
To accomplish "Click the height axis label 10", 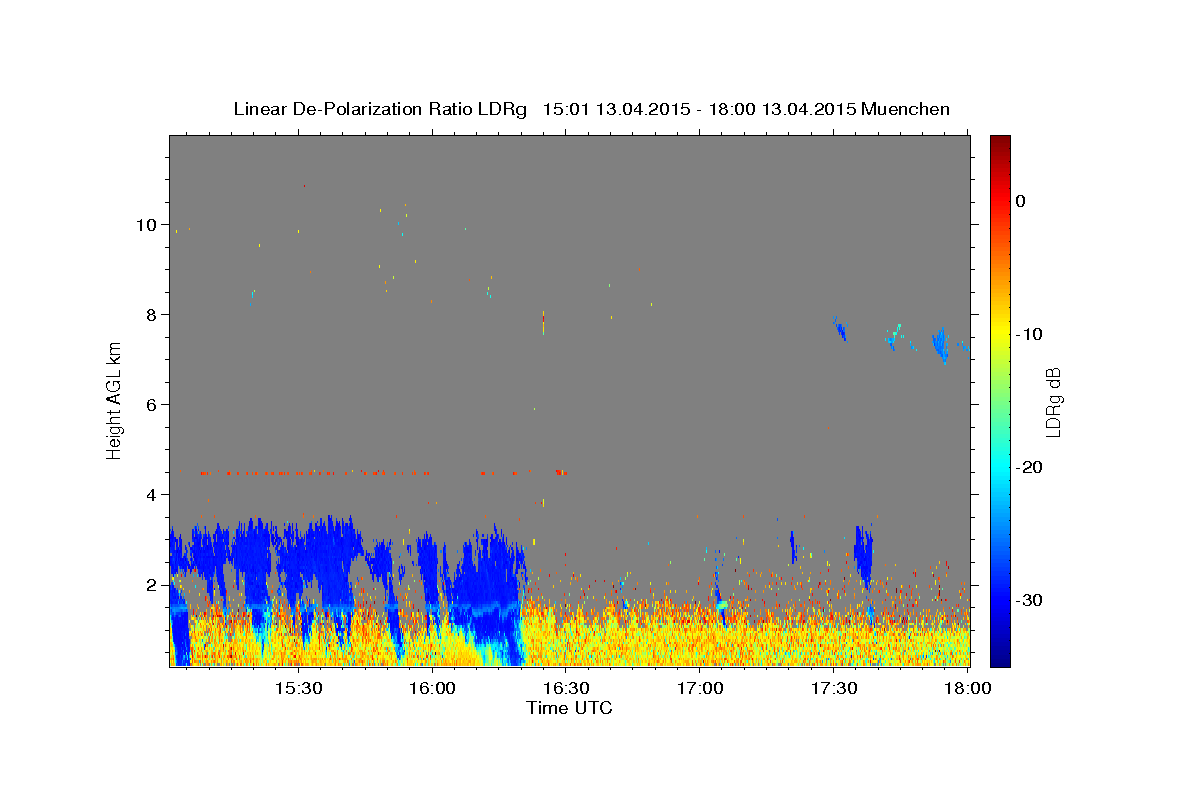I will 146,225.
